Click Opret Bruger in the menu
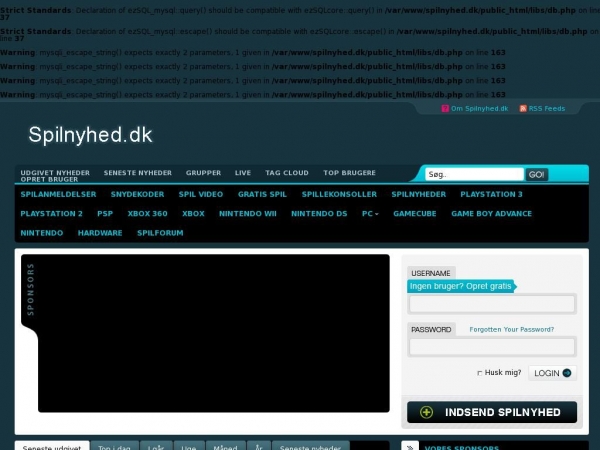The width and height of the screenshot is (600, 450). tap(49, 179)
